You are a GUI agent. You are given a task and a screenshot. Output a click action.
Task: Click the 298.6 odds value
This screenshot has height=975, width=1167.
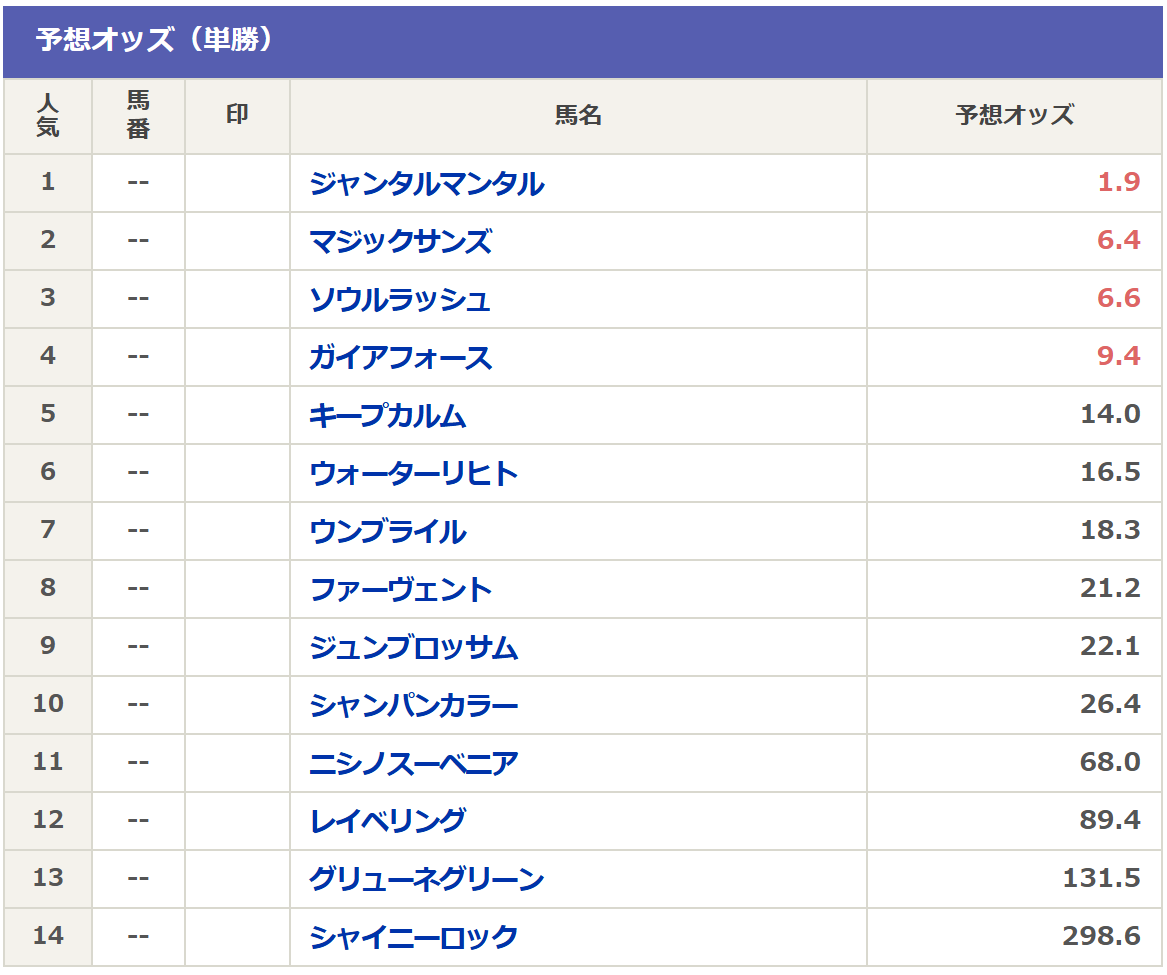(x=1101, y=937)
